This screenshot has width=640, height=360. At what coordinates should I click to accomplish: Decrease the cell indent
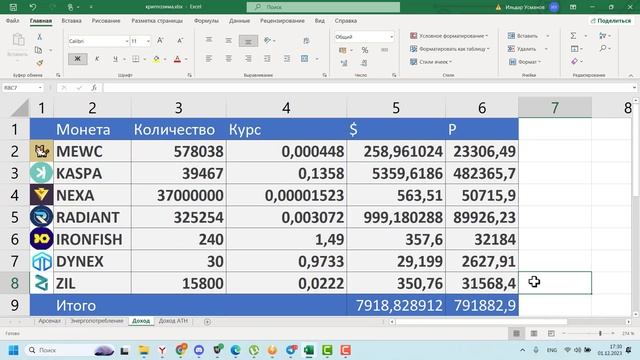pyautogui.click(x=267, y=59)
